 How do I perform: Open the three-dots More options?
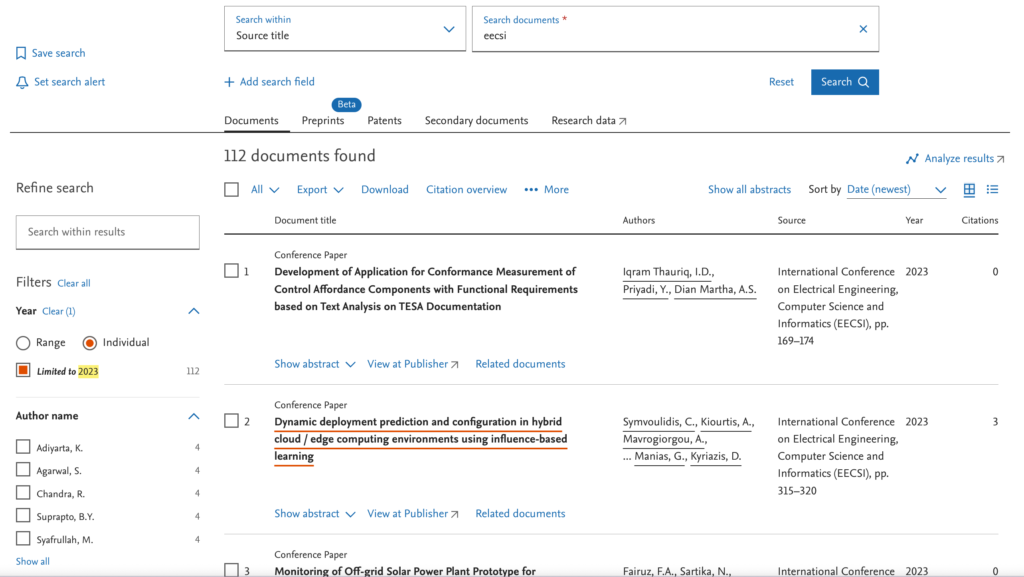pyautogui.click(x=531, y=190)
